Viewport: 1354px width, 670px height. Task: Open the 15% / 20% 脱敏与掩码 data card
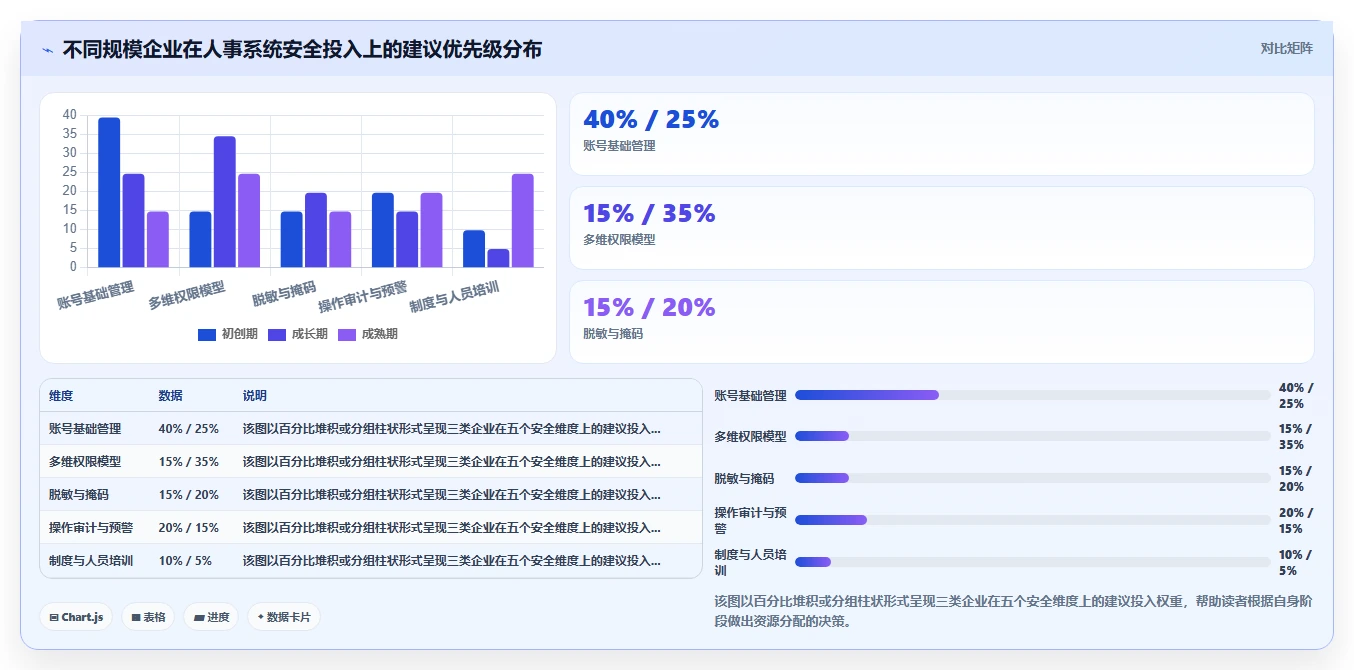[941, 322]
